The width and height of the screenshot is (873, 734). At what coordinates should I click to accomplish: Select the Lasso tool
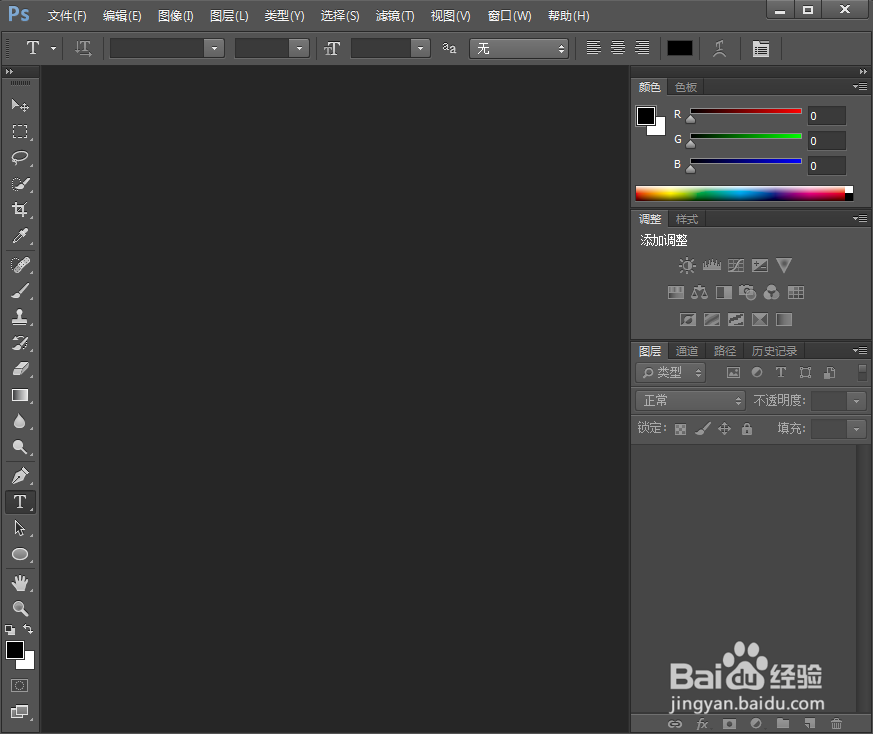[x=20, y=158]
